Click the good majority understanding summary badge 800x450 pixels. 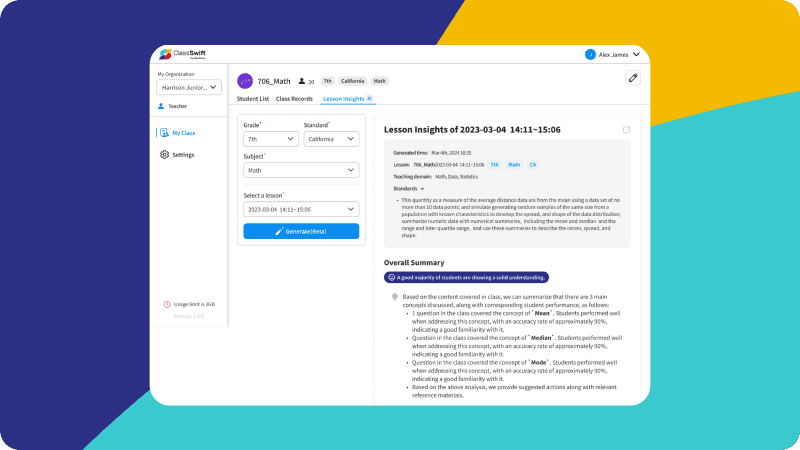(466, 278)
